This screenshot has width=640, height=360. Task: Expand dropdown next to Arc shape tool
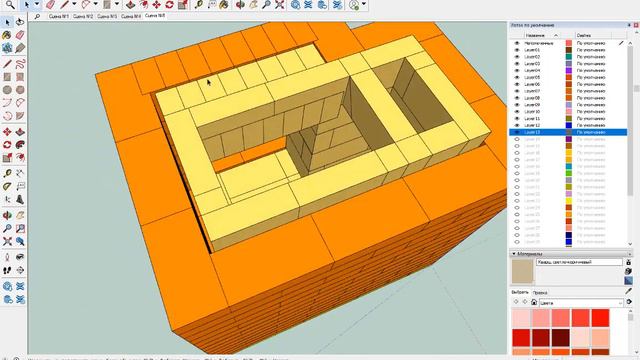(96, 4)
